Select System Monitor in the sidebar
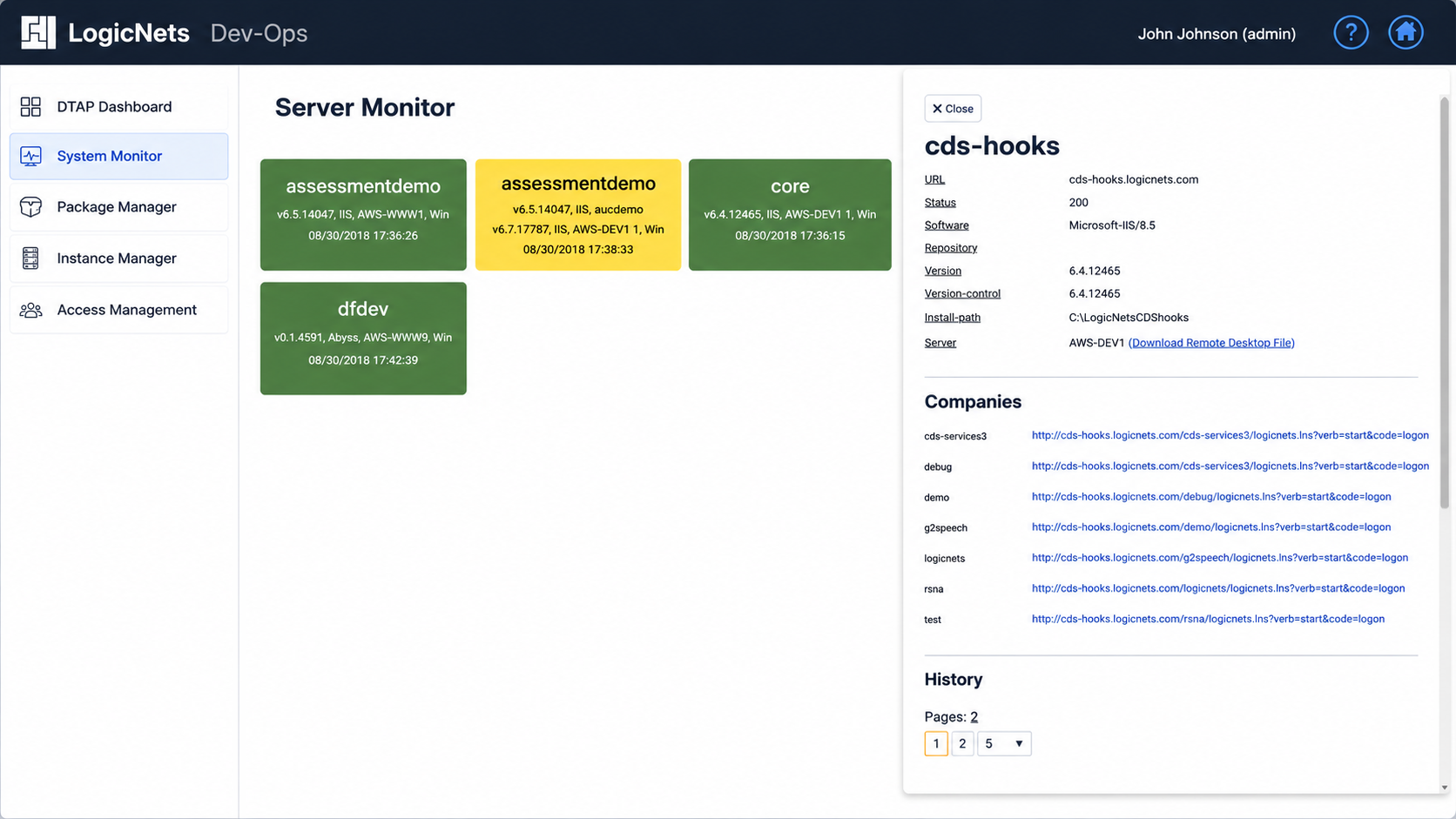Image resolution: width=1456 pixels, height=819 pixels. tap(118, 156)
